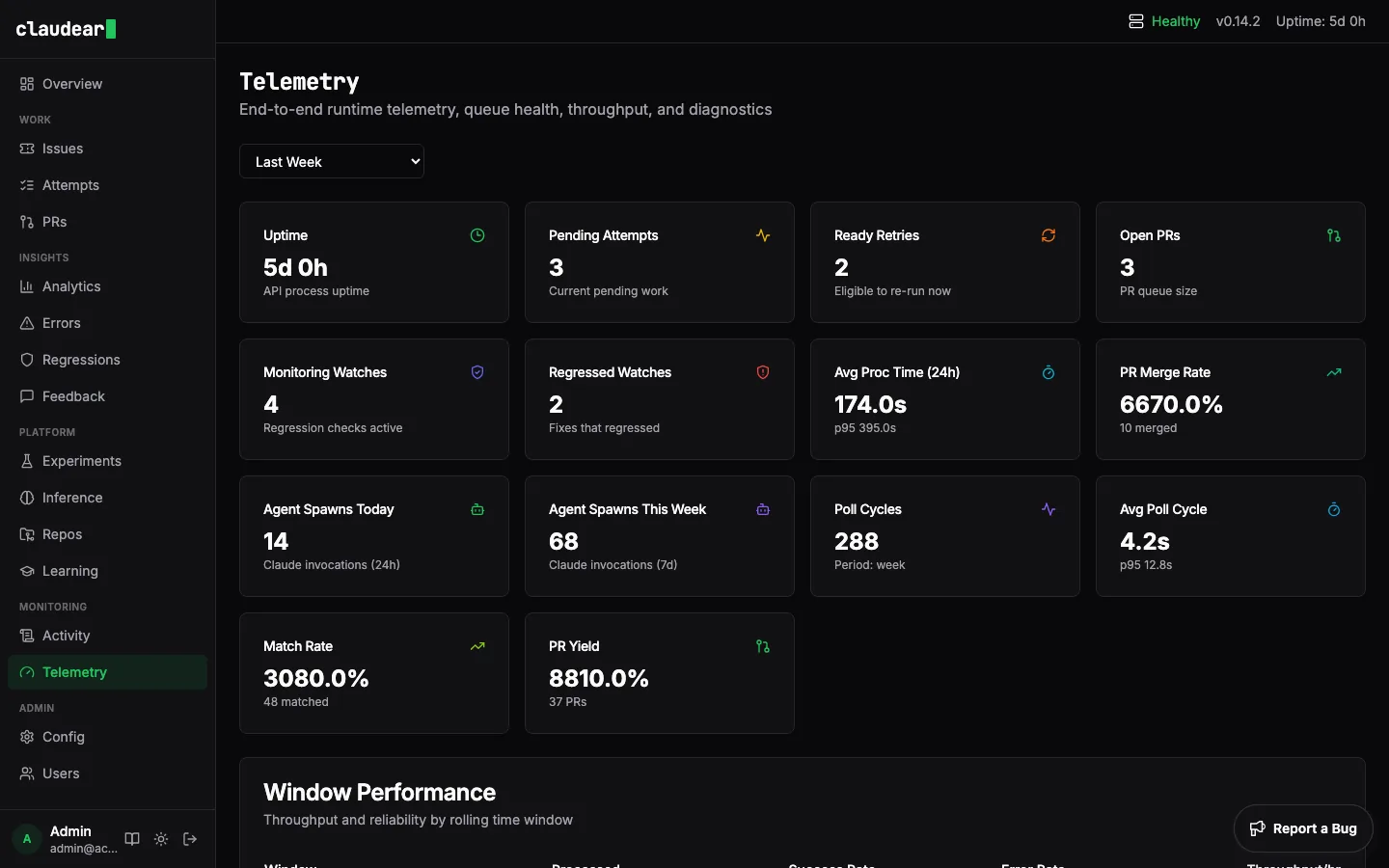Screen dimensions: 1389x868
Task: Click the logout icon near Admin profile
Action: (x=190, y=840)
